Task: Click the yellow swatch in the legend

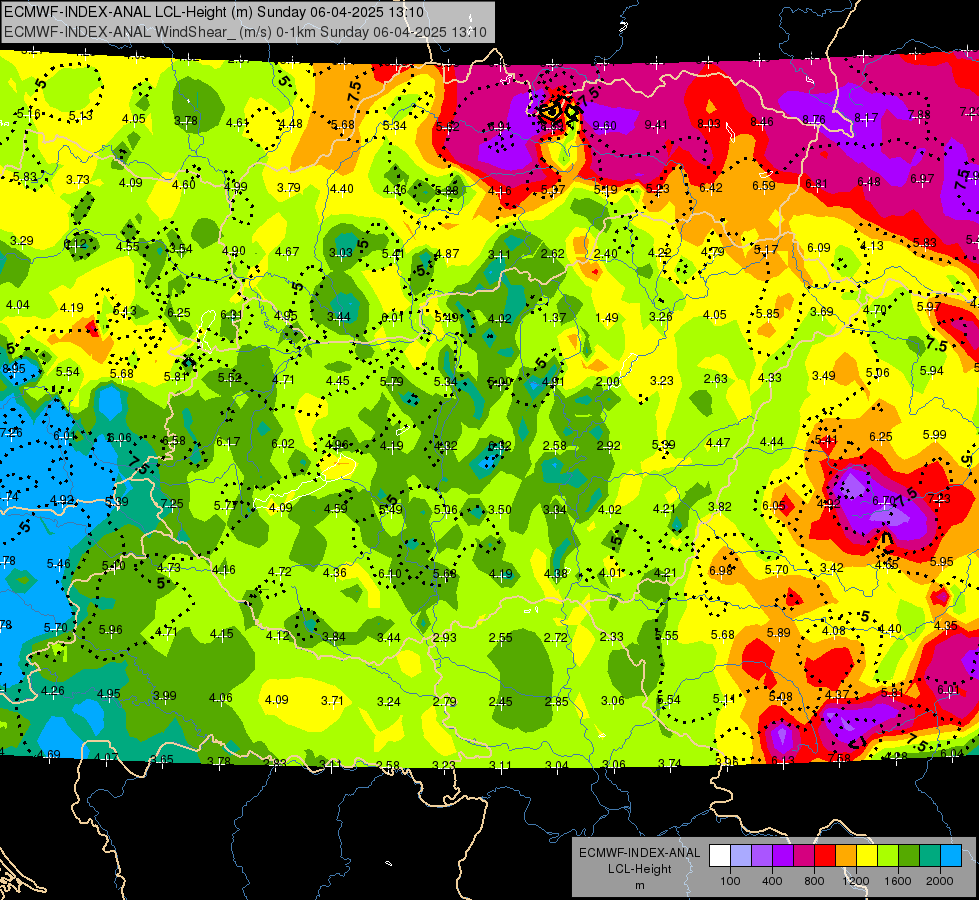Action: [867, 856]
